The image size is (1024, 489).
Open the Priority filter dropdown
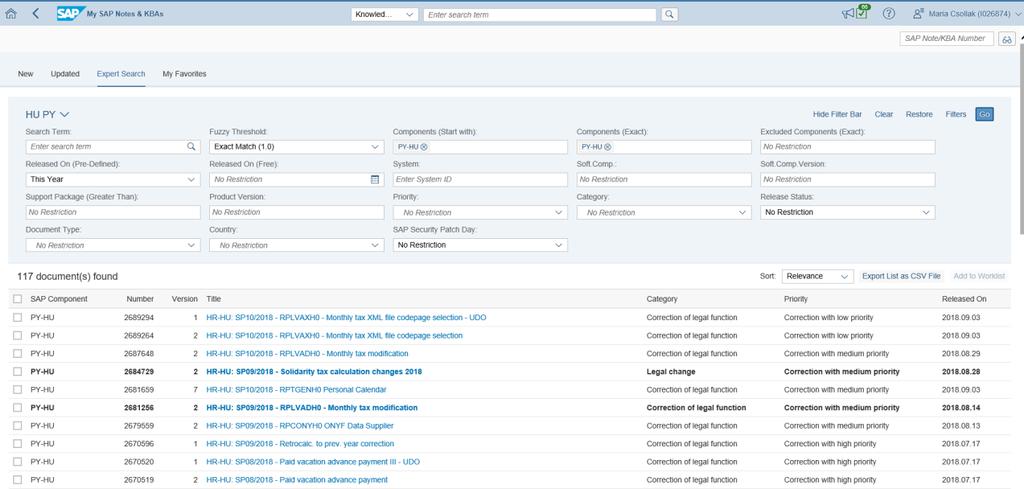click(480, 213)
